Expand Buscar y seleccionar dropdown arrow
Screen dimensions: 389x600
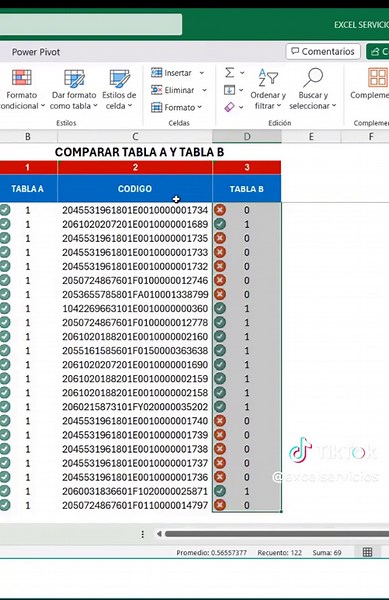click(334, 106)
